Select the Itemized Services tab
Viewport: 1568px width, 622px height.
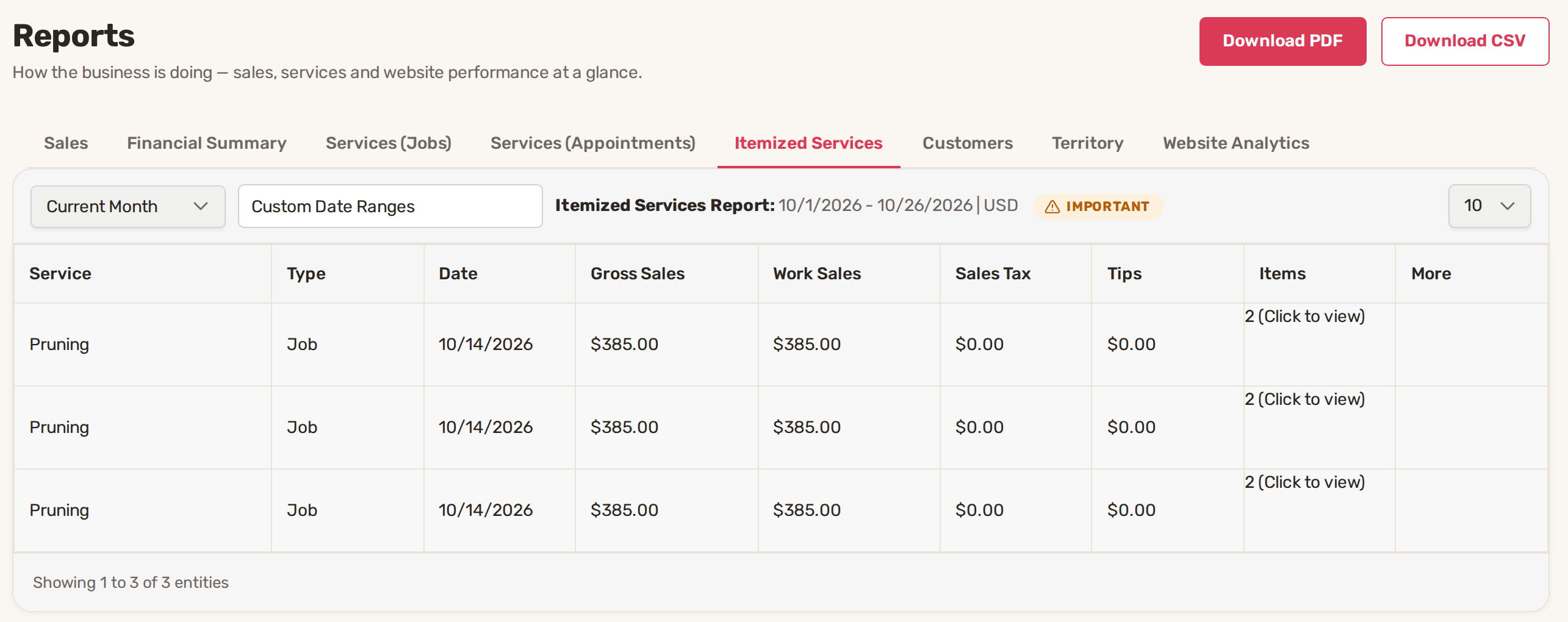[808, 143]
